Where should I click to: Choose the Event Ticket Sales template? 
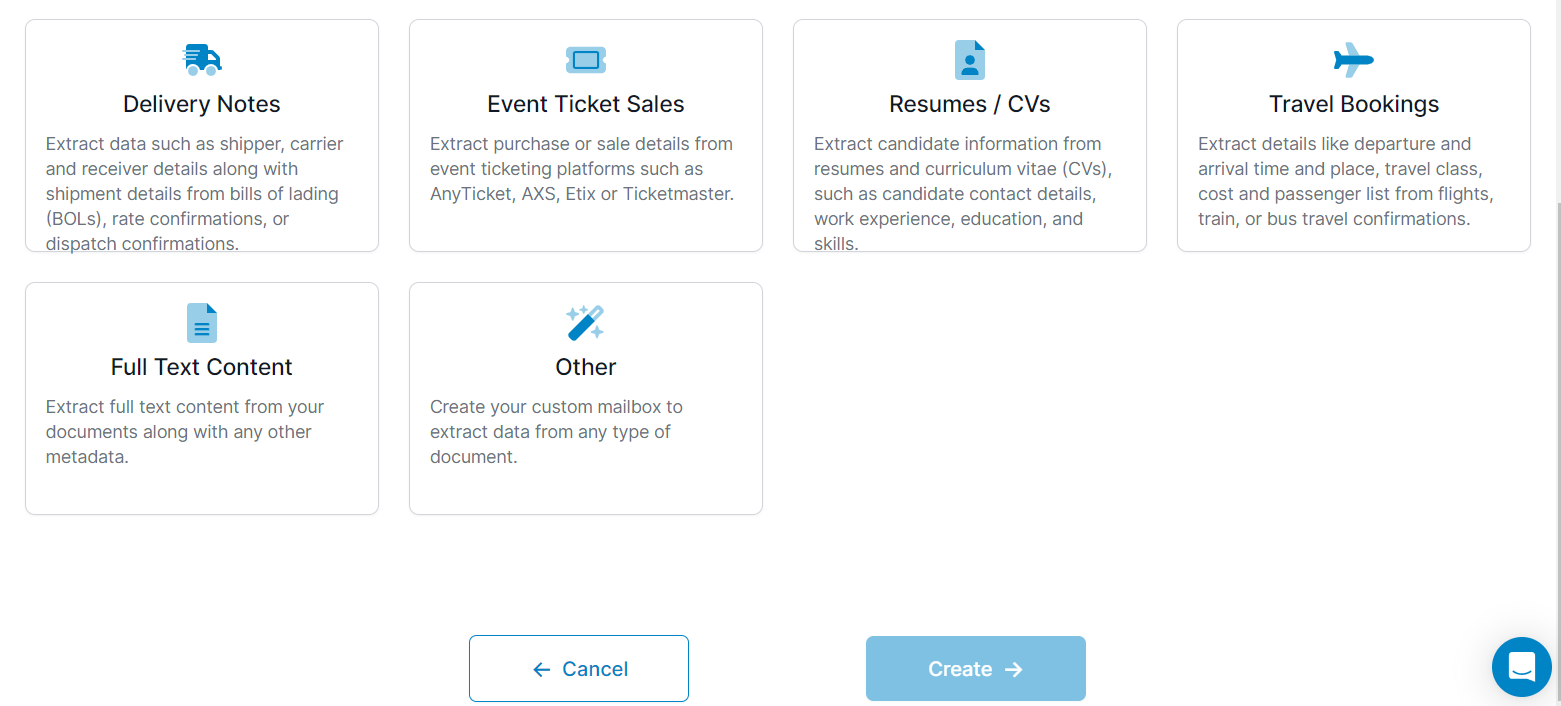click(585, 135)
